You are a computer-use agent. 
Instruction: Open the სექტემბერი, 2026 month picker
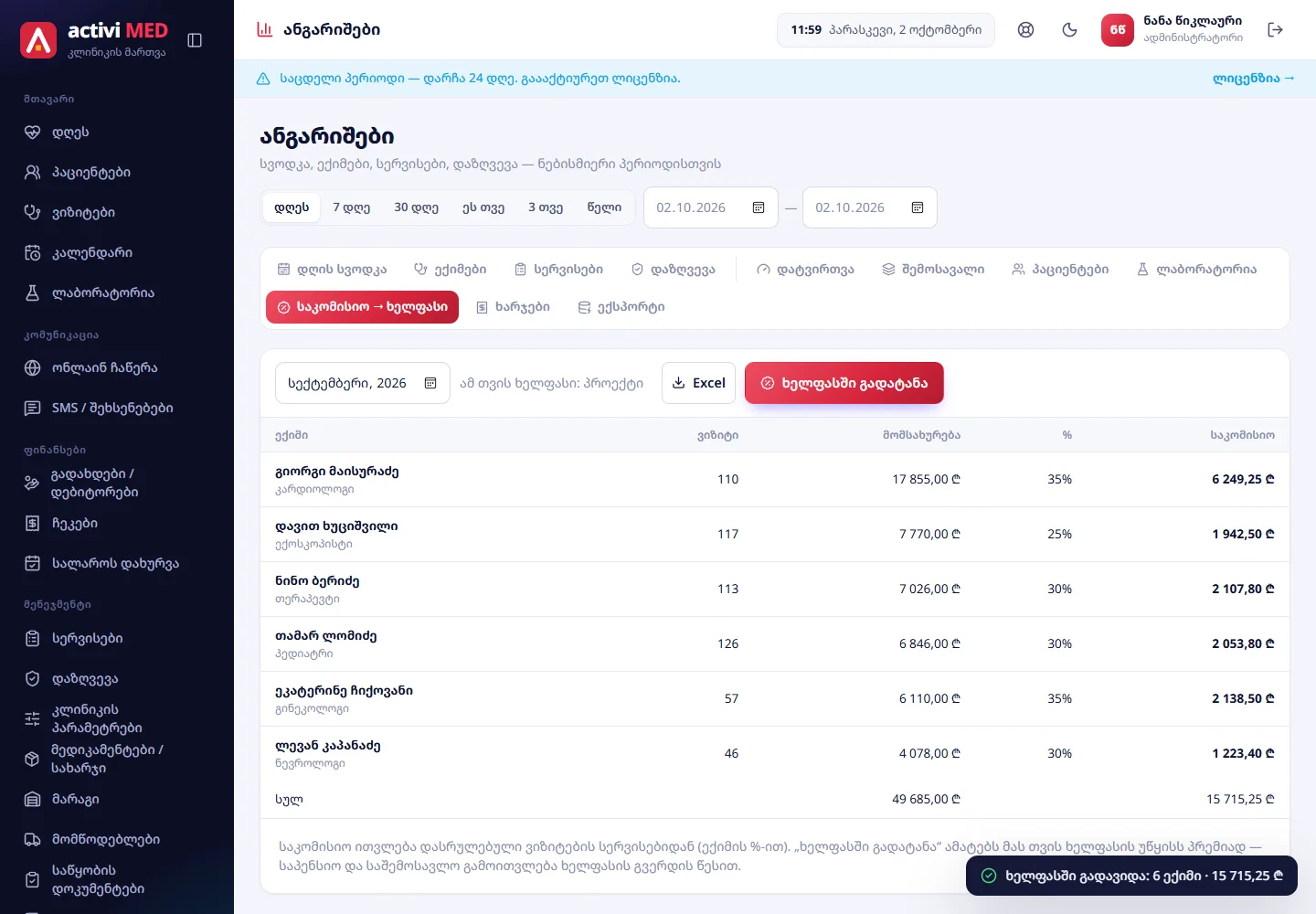point(362,383)
